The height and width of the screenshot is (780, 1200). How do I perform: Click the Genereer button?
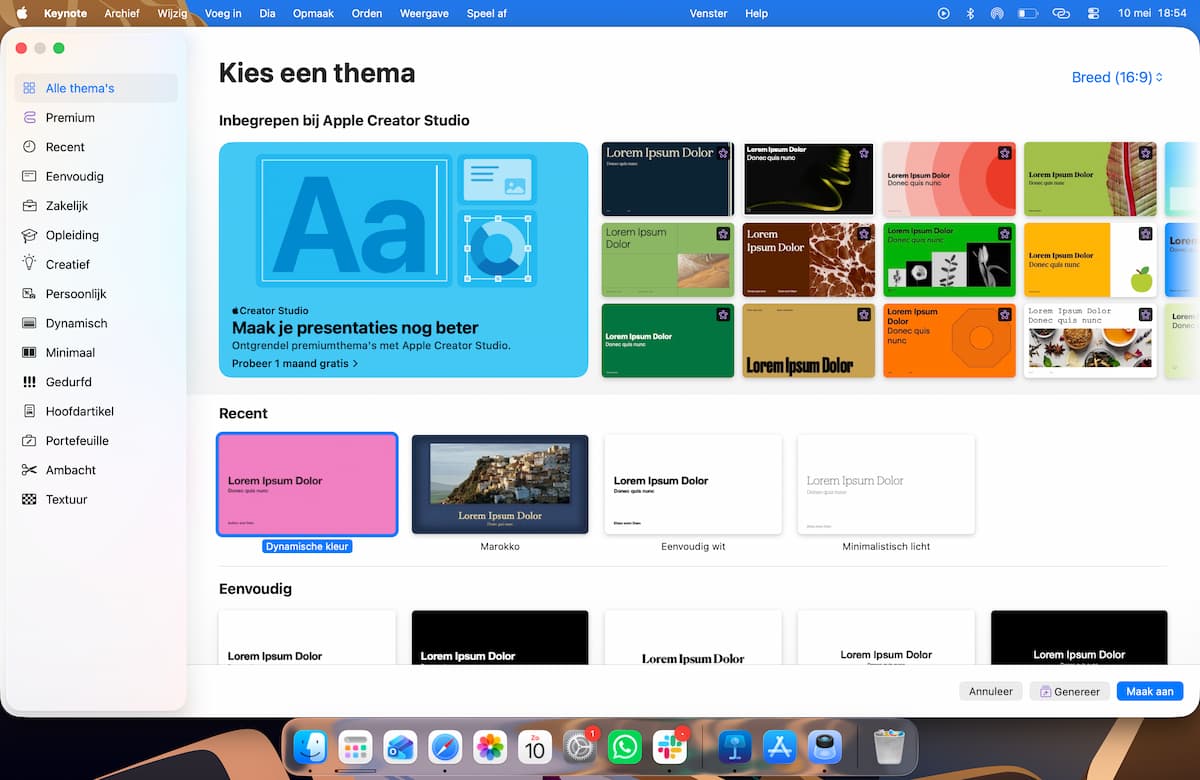point(1069,691)
